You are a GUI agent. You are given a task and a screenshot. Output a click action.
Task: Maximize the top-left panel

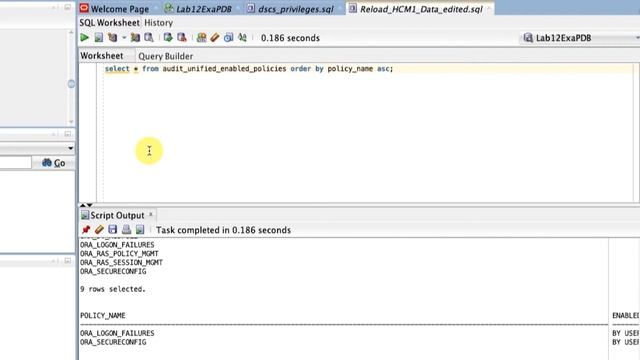point(68,7)
